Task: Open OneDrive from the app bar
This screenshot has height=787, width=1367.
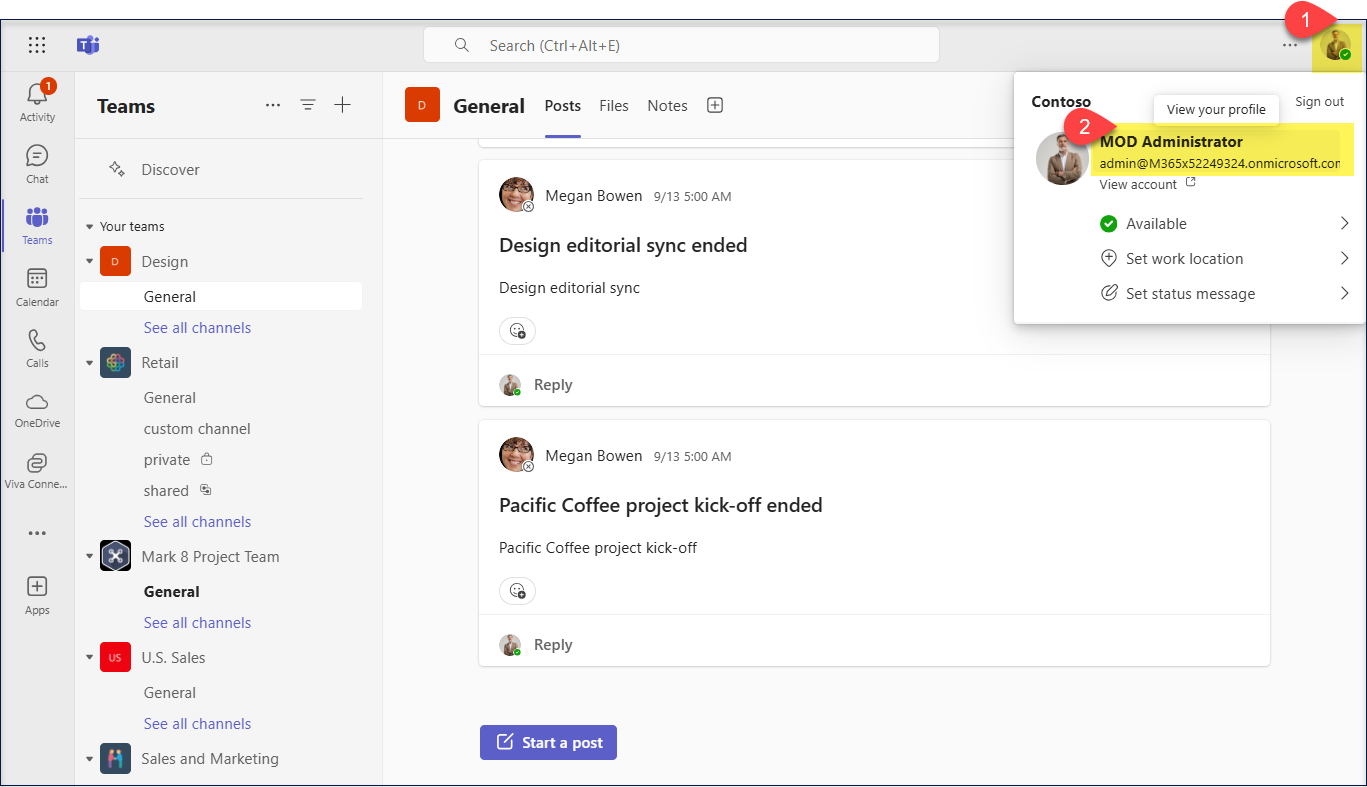Action: (x=37, y=408)
